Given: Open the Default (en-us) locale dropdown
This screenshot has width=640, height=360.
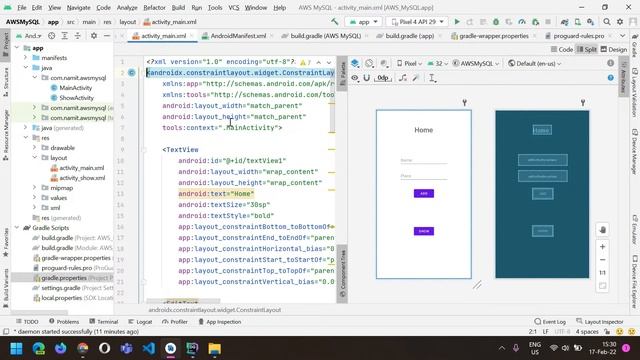Looking at the screenshot, I should pos(535,63).
